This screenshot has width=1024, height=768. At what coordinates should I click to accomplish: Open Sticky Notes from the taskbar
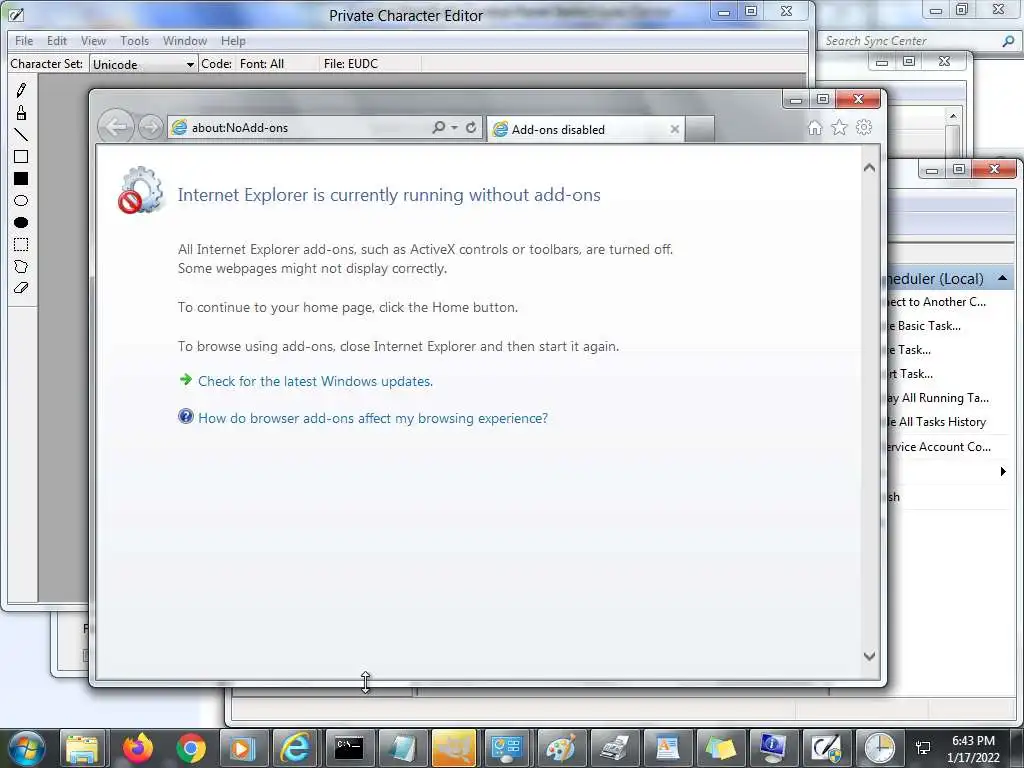[x=720, y=748]
